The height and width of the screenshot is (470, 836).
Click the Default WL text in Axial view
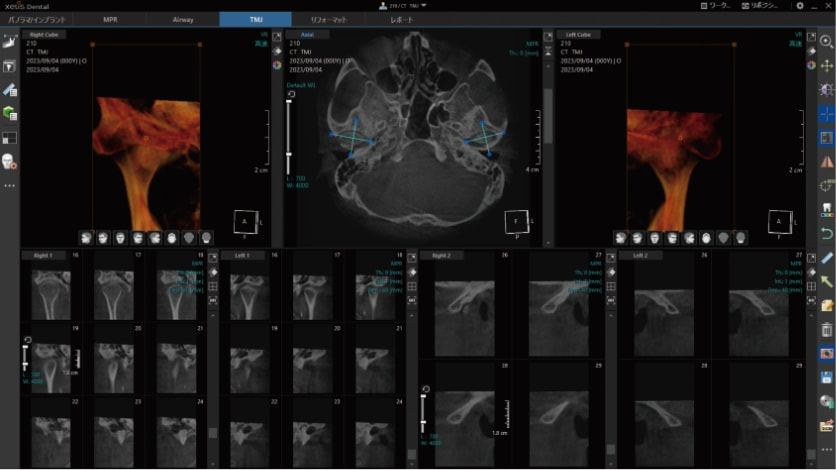300,86
